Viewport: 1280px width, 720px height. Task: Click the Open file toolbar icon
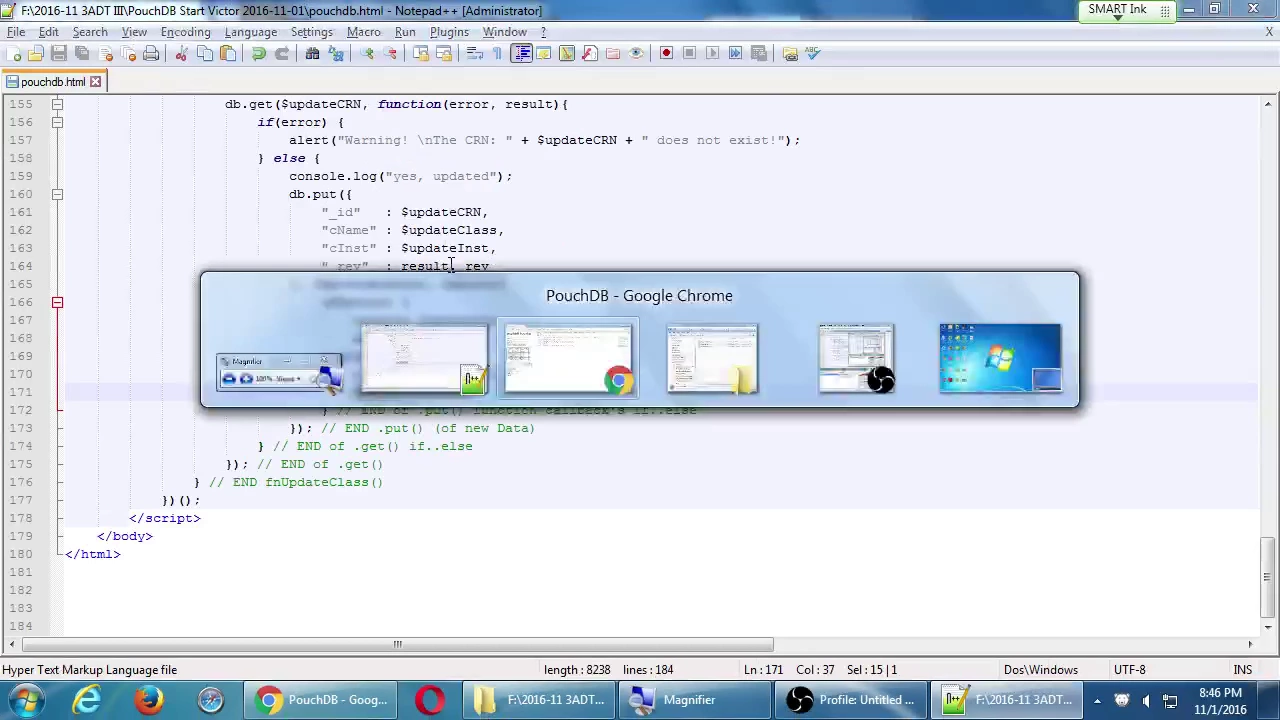[x=36, y=54]
